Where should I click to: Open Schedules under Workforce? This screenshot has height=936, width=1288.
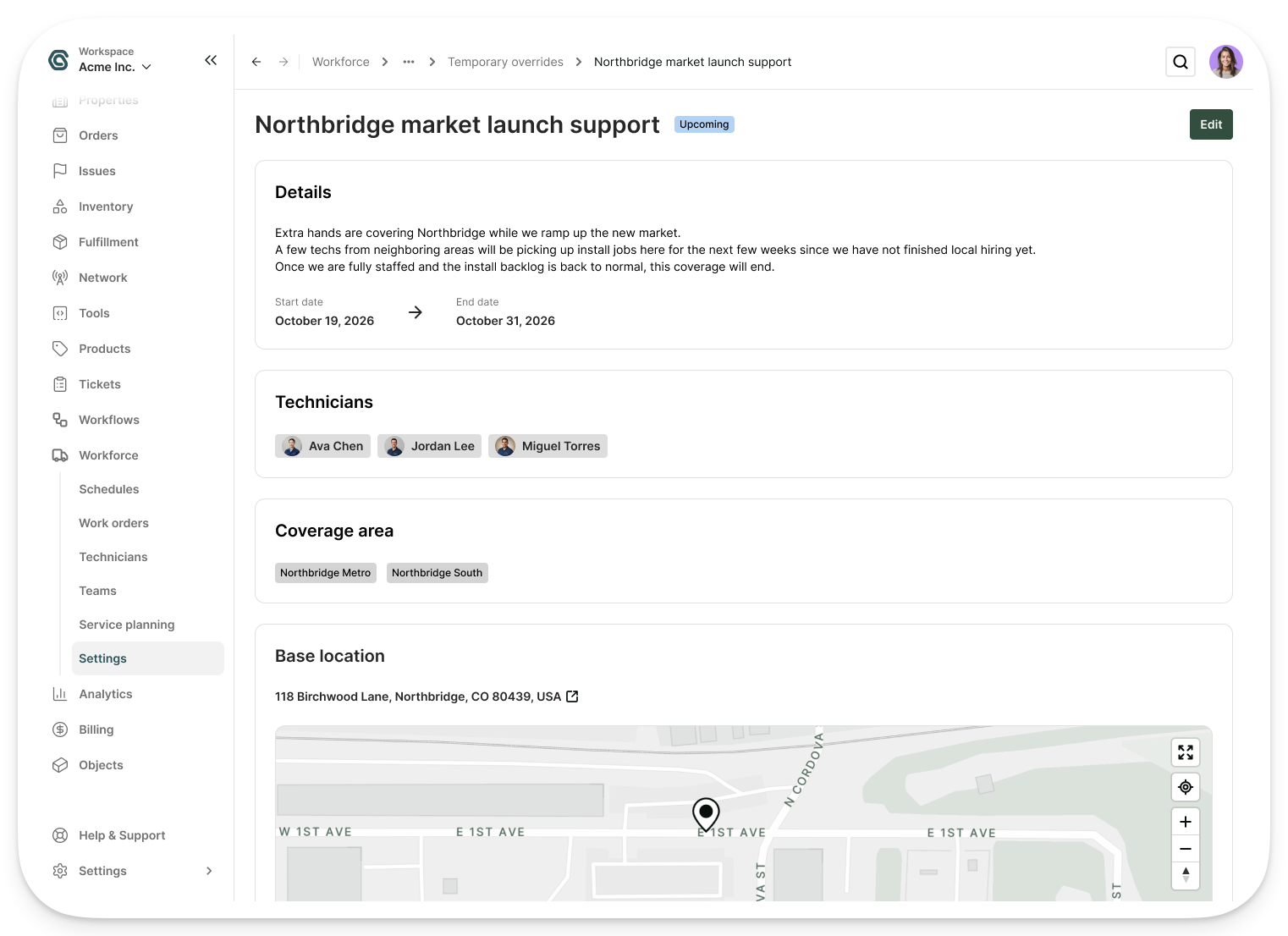point(109,489)
